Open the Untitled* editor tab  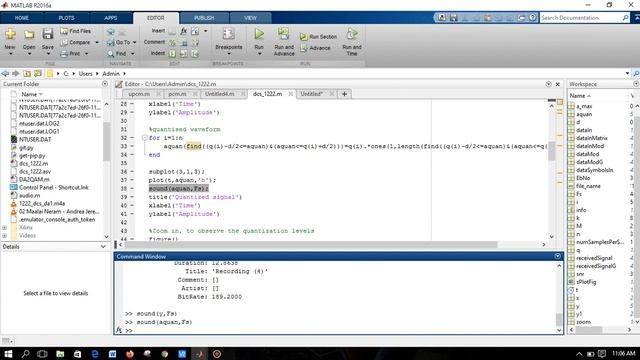point(311,94)
